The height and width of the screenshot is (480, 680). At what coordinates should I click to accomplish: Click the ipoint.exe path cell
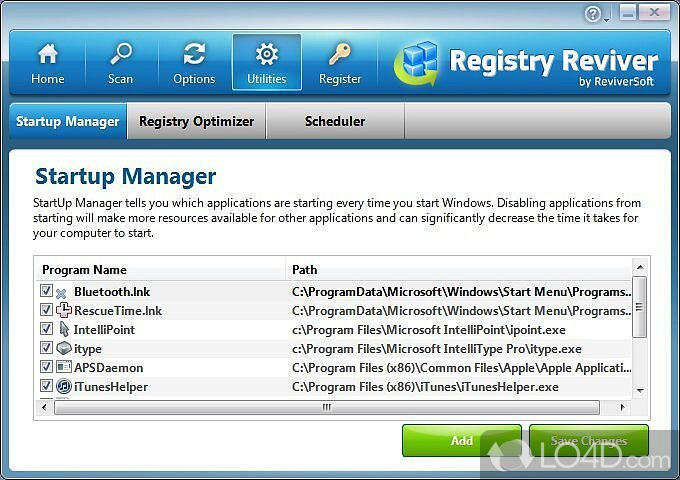click(429, 330)
